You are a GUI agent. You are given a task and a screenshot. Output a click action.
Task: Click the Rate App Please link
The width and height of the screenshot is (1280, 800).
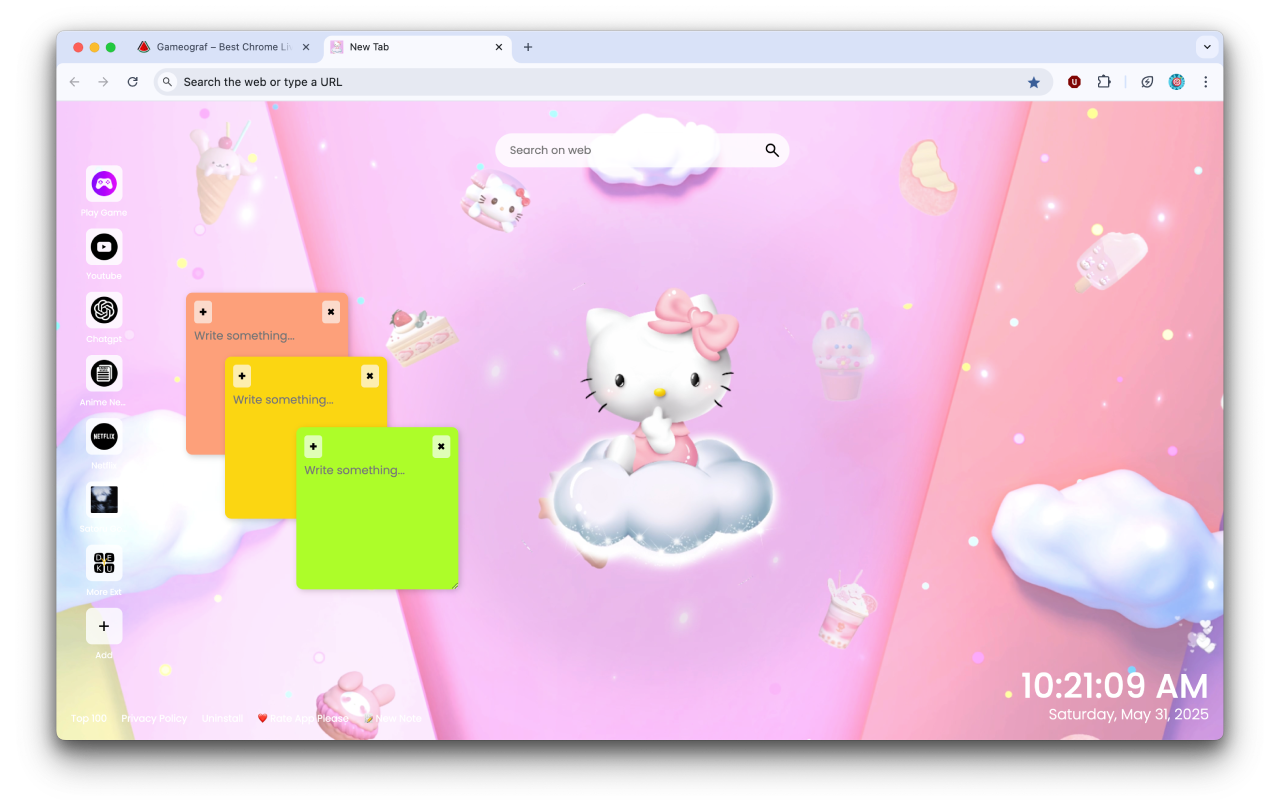303,718
